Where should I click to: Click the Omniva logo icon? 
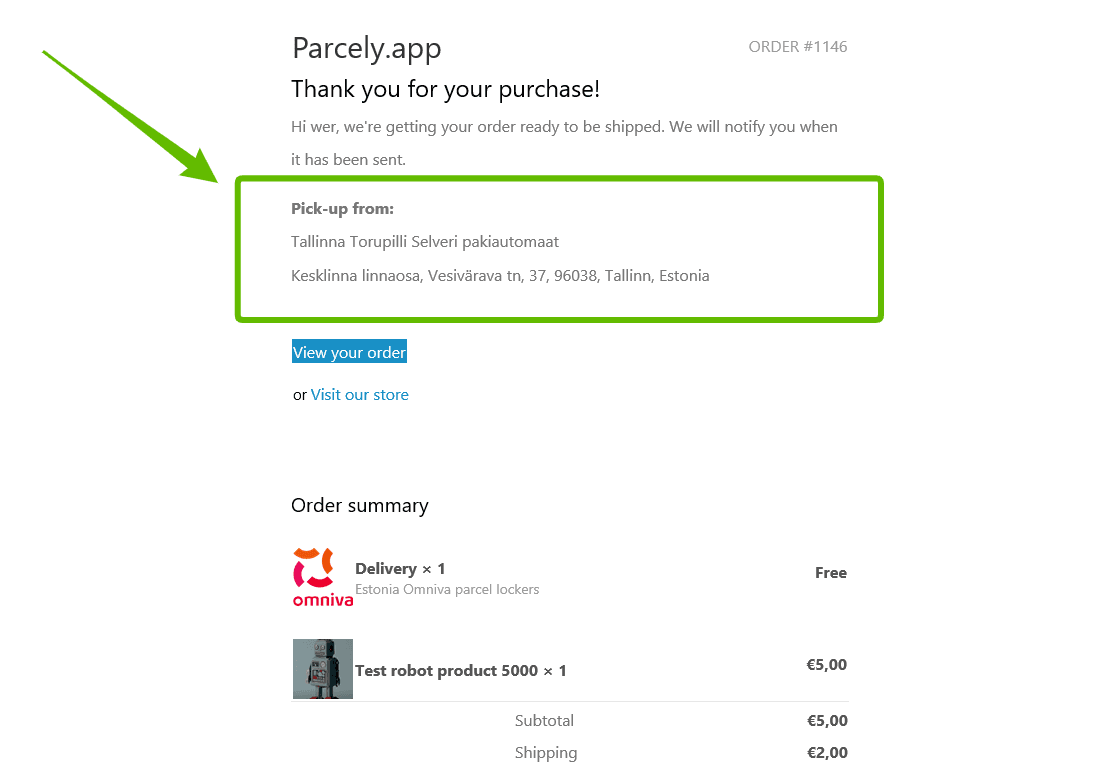322,577
